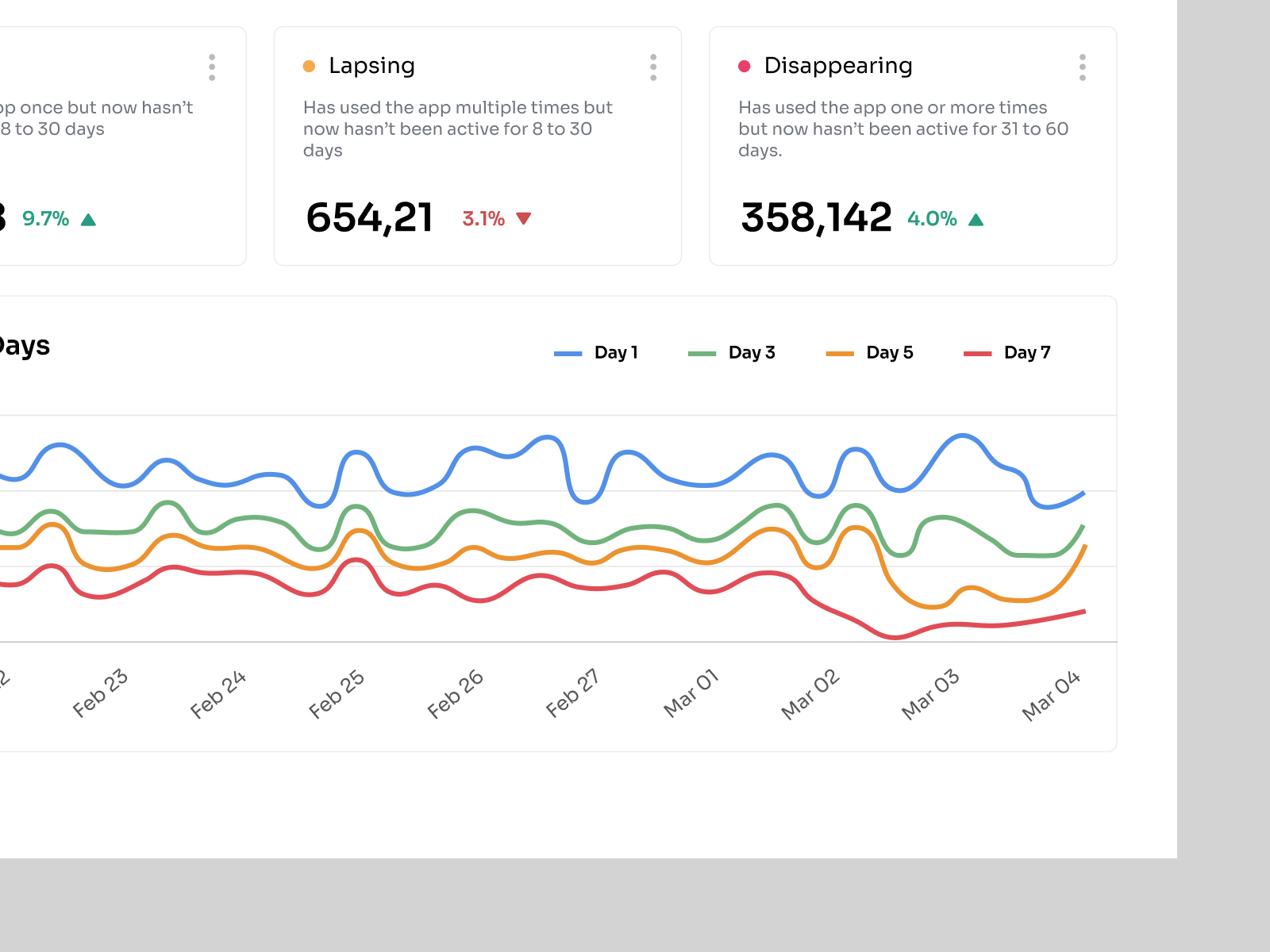Open the three-dot menu on the leftmost card
The height and width of the screenshot is (952, 1270).
(x=212, y=67)
